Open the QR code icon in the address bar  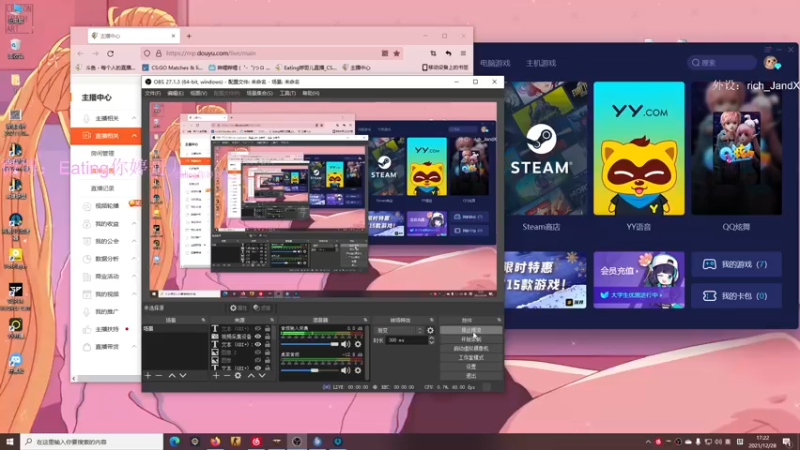pos(385,53)
